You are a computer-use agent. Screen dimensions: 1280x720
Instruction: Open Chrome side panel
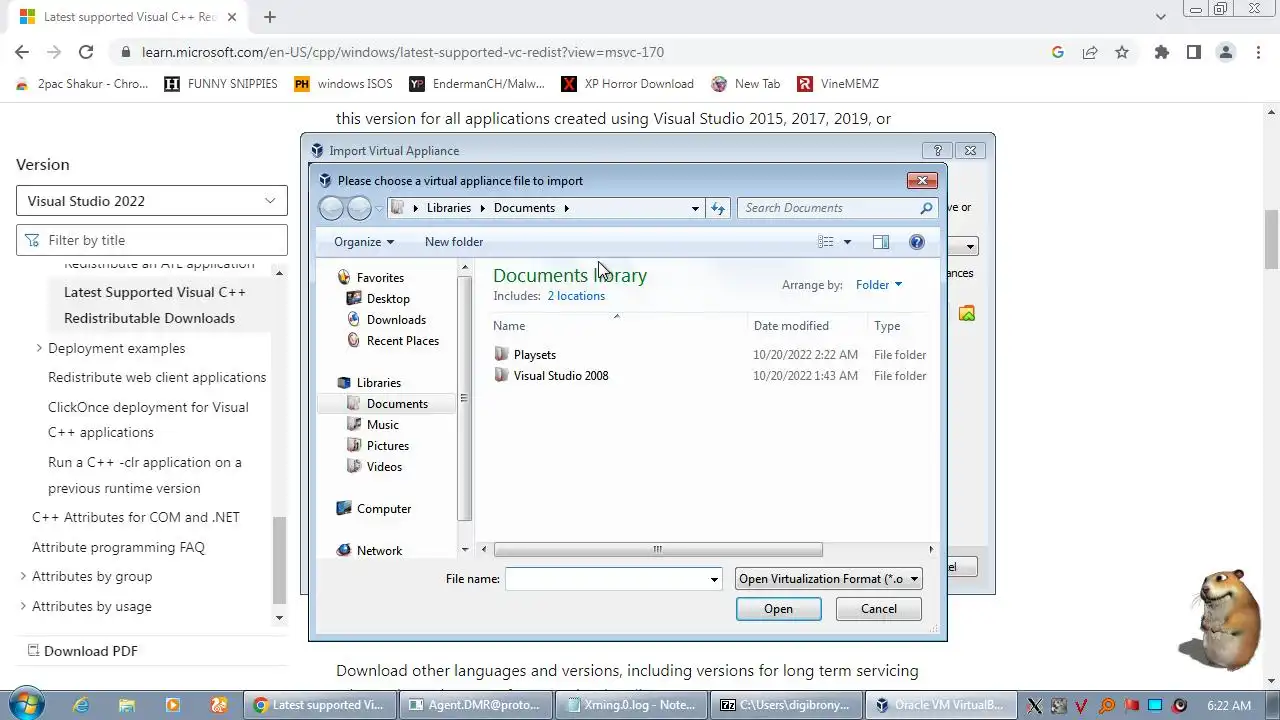point(1193,52)
